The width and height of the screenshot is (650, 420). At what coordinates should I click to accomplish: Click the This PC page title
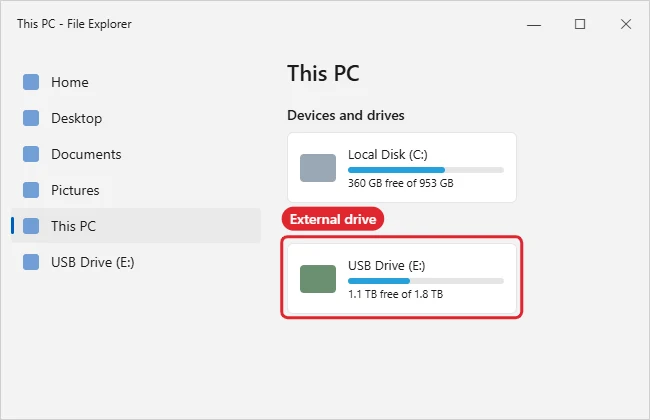pyautogui.click(x=323, y=73)
